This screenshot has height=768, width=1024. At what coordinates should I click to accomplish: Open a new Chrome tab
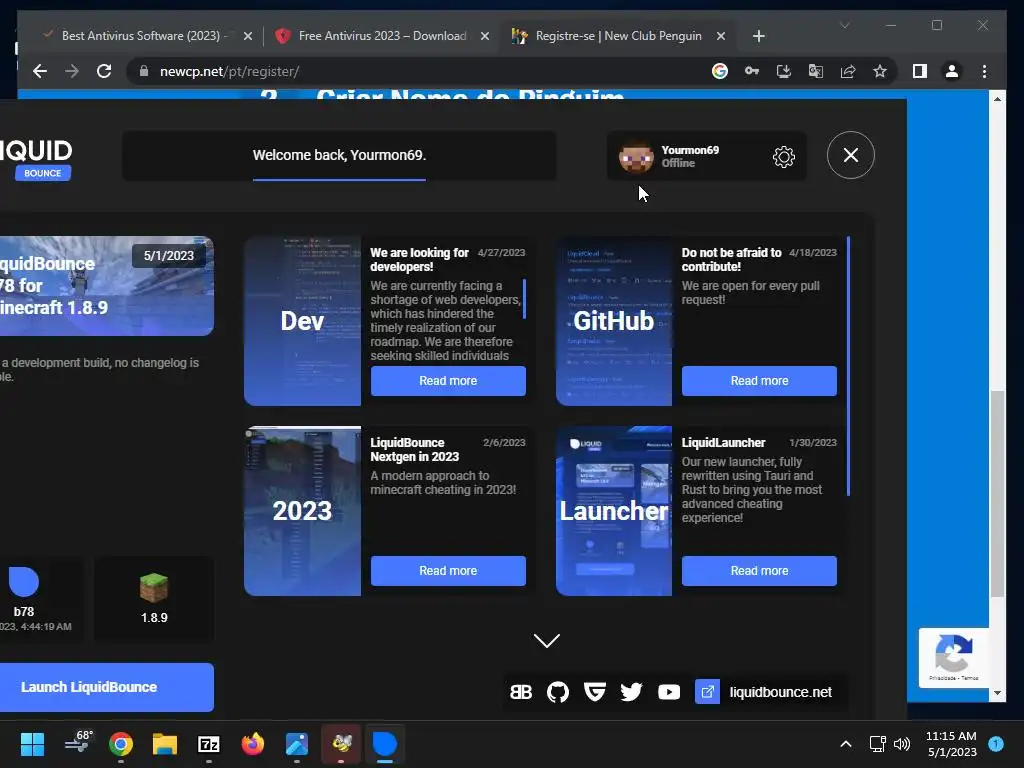758,36
